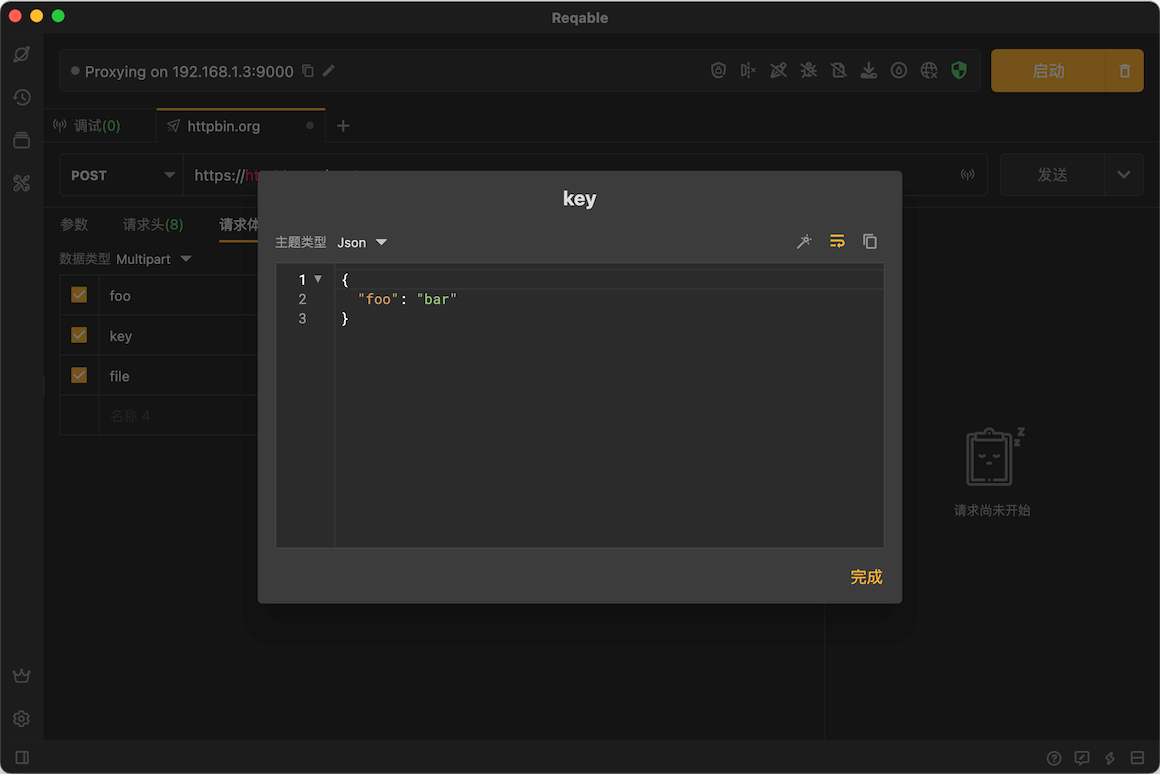Viewport: 1160px width, 774px height.
Task: Toggle word wrap in the JSON viewer
Action: (x=837, y=241)
